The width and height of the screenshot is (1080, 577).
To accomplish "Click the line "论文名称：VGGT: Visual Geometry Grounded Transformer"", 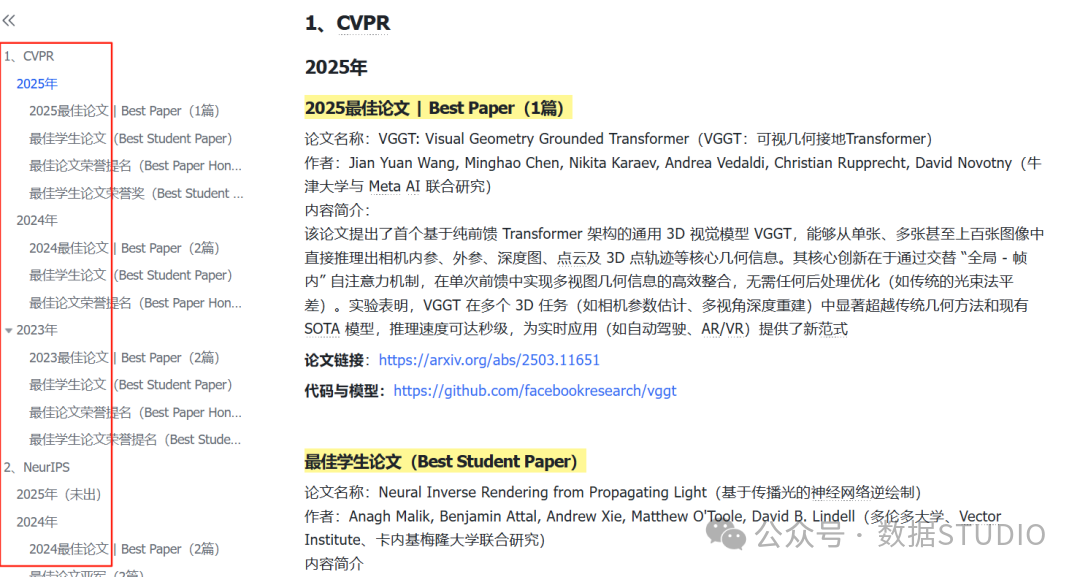I will [619, 139].
